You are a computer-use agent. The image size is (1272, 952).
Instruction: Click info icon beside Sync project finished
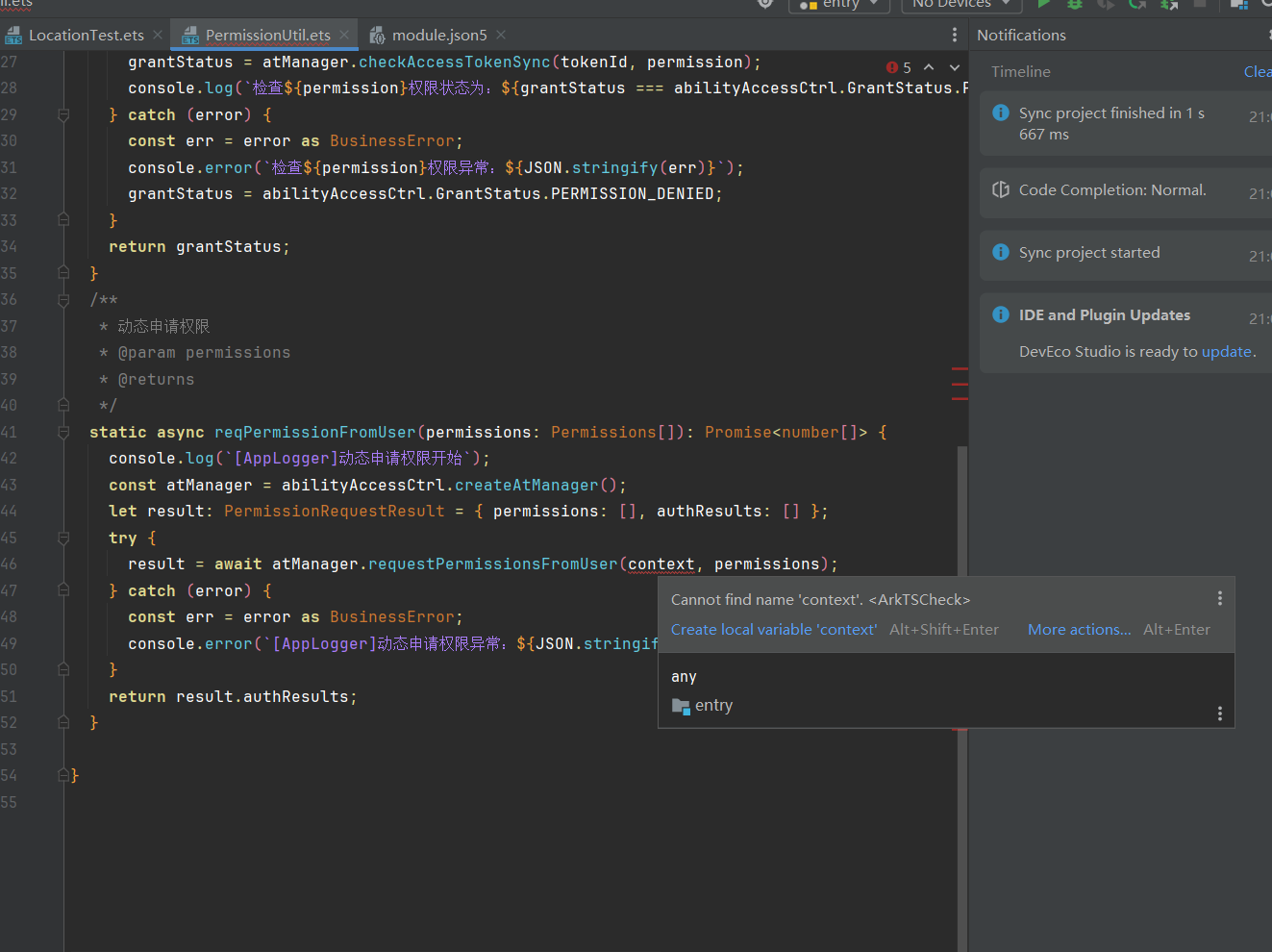[1001, 113]
